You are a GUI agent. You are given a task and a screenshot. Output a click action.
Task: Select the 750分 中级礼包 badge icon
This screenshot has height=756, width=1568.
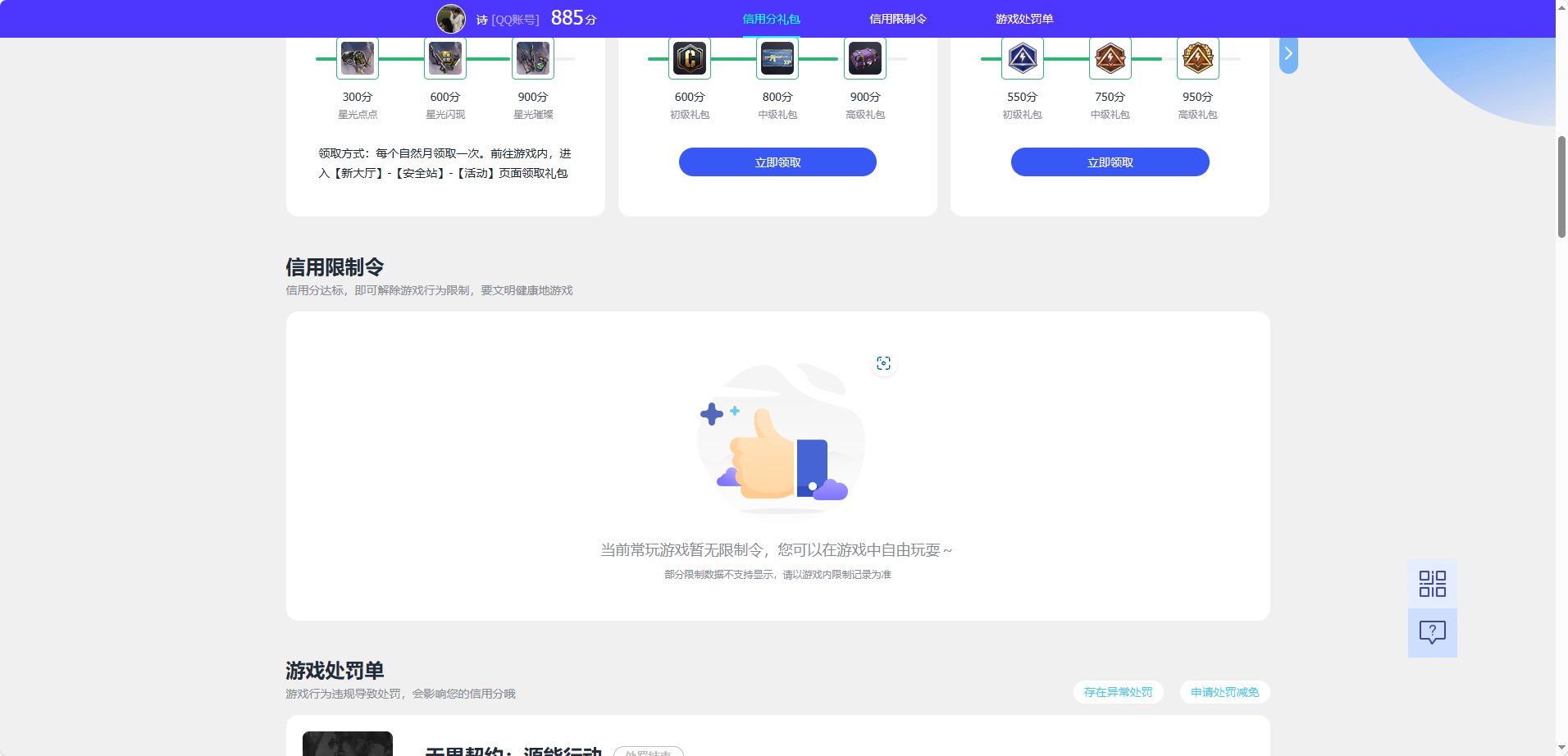tap(1110, 58)
